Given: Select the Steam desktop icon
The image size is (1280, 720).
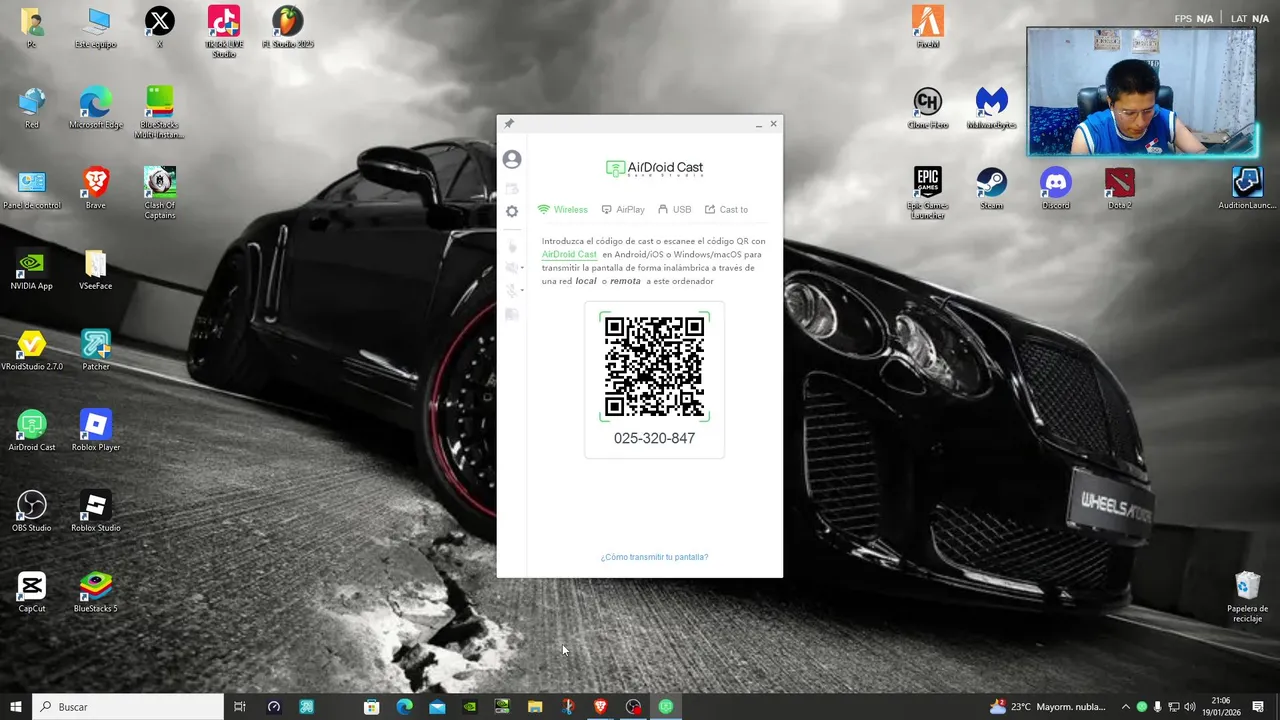Looking at the screenshot, I should [992, 189].
